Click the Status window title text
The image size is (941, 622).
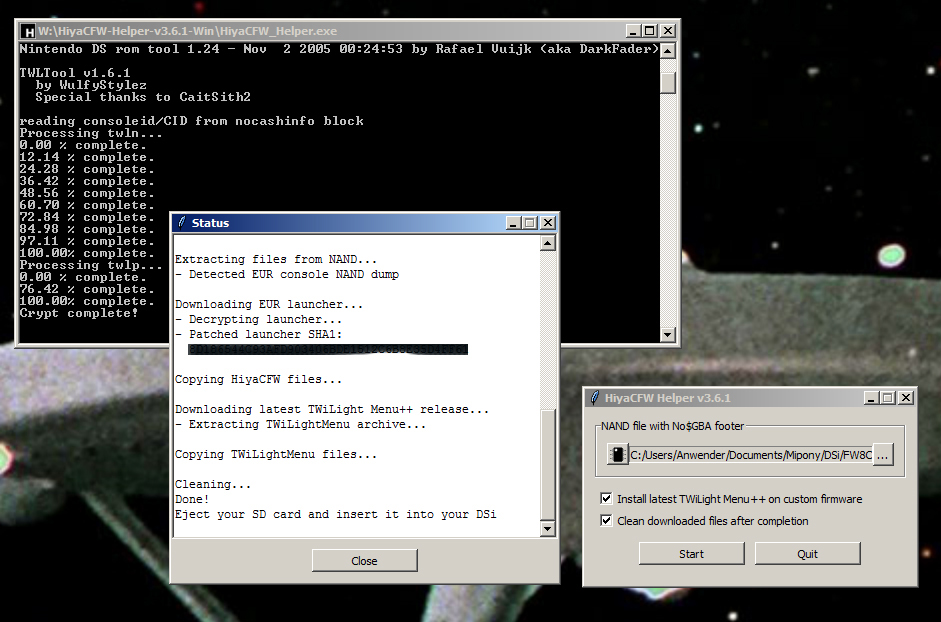211,223
